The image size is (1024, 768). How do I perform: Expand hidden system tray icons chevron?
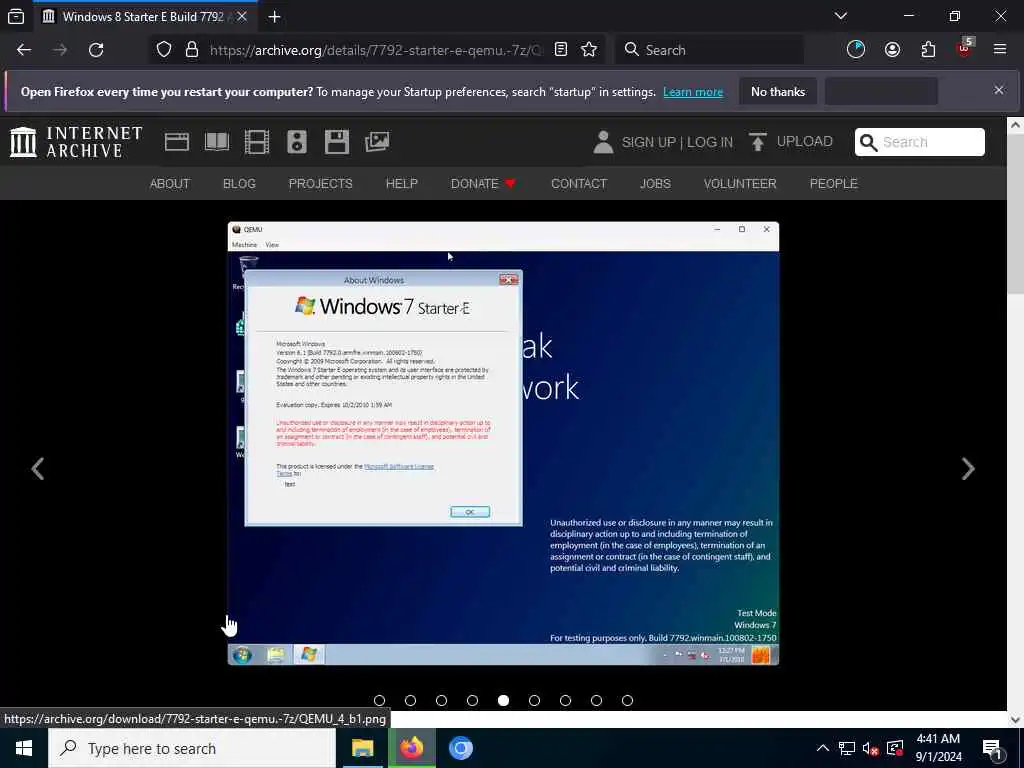tap(823, 748)
